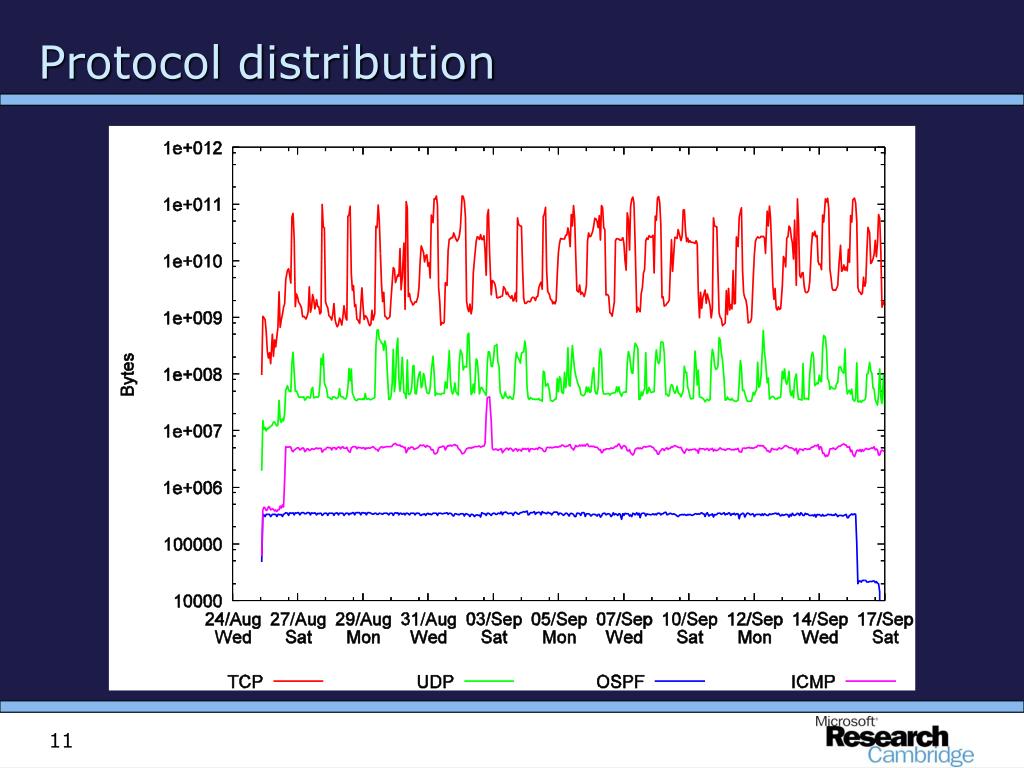
Task: Click the 'Protocol distribution' slide title
Action: pyautogui.click(x=266, y=63)
